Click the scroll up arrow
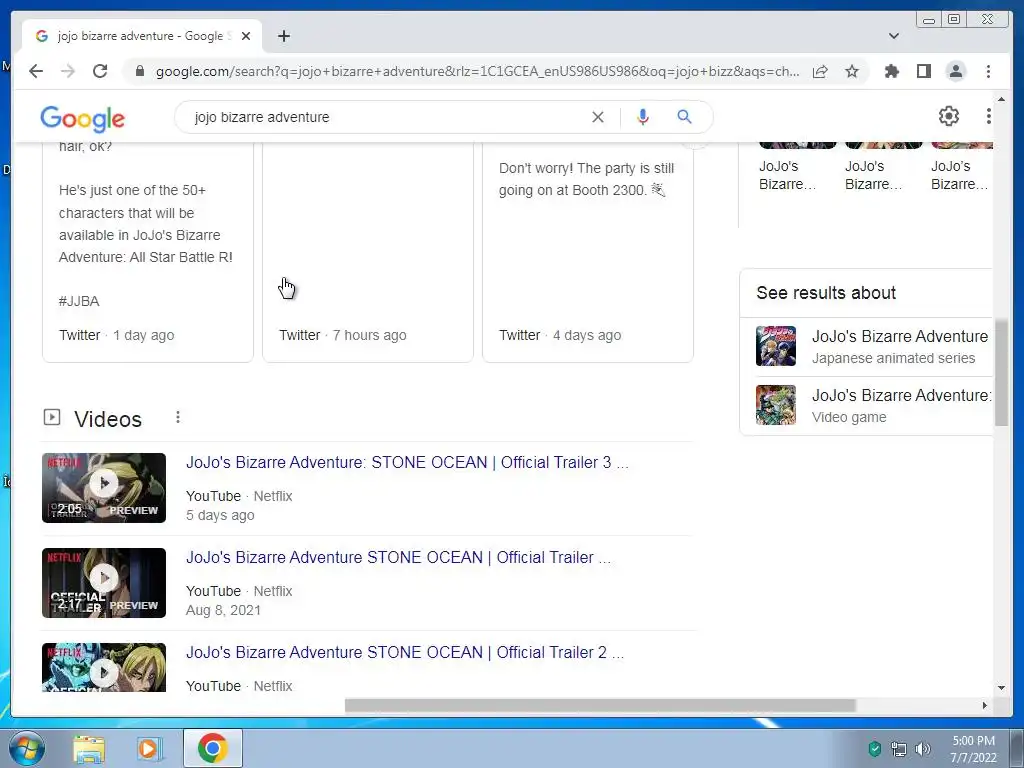 1002,99
